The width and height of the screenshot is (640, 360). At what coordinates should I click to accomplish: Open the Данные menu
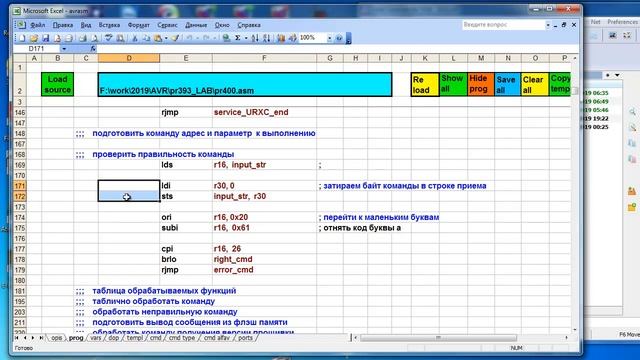[x=196, y=25]
